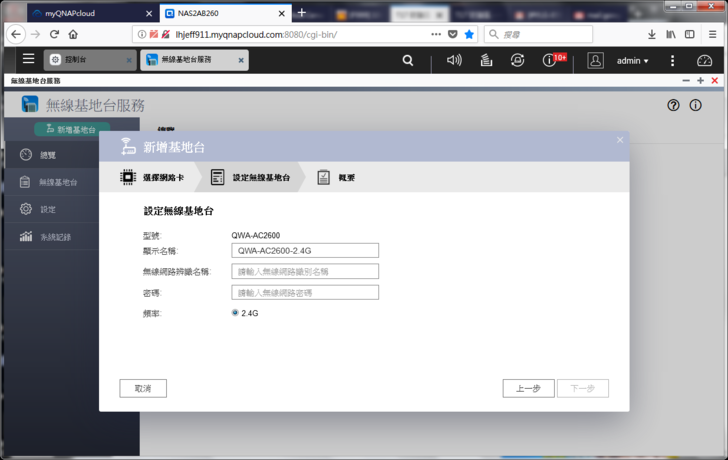Click the 無線網路辨識名稱 input field
Viewport: 728px width, 460px height.
pyautogui.click(x=305, y=272)
